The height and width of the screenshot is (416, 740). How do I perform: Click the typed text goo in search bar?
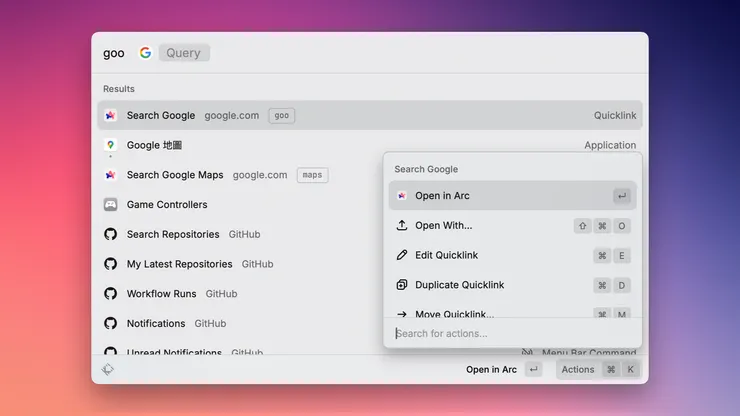[114, 53]
